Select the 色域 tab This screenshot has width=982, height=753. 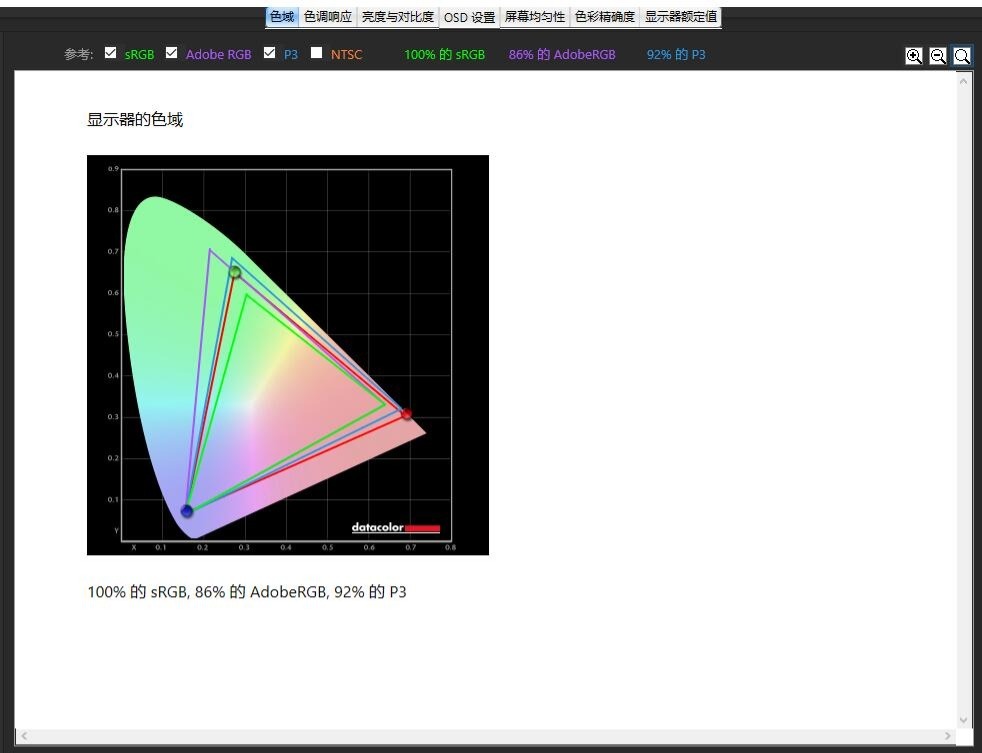(282, 17)
